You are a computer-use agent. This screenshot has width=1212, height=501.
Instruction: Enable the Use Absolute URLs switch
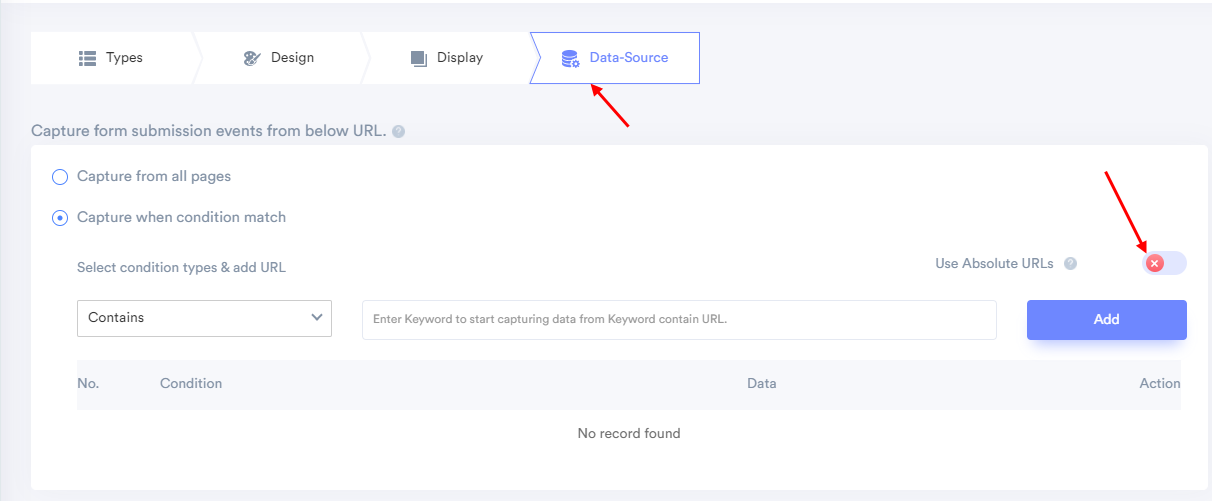1165,263
